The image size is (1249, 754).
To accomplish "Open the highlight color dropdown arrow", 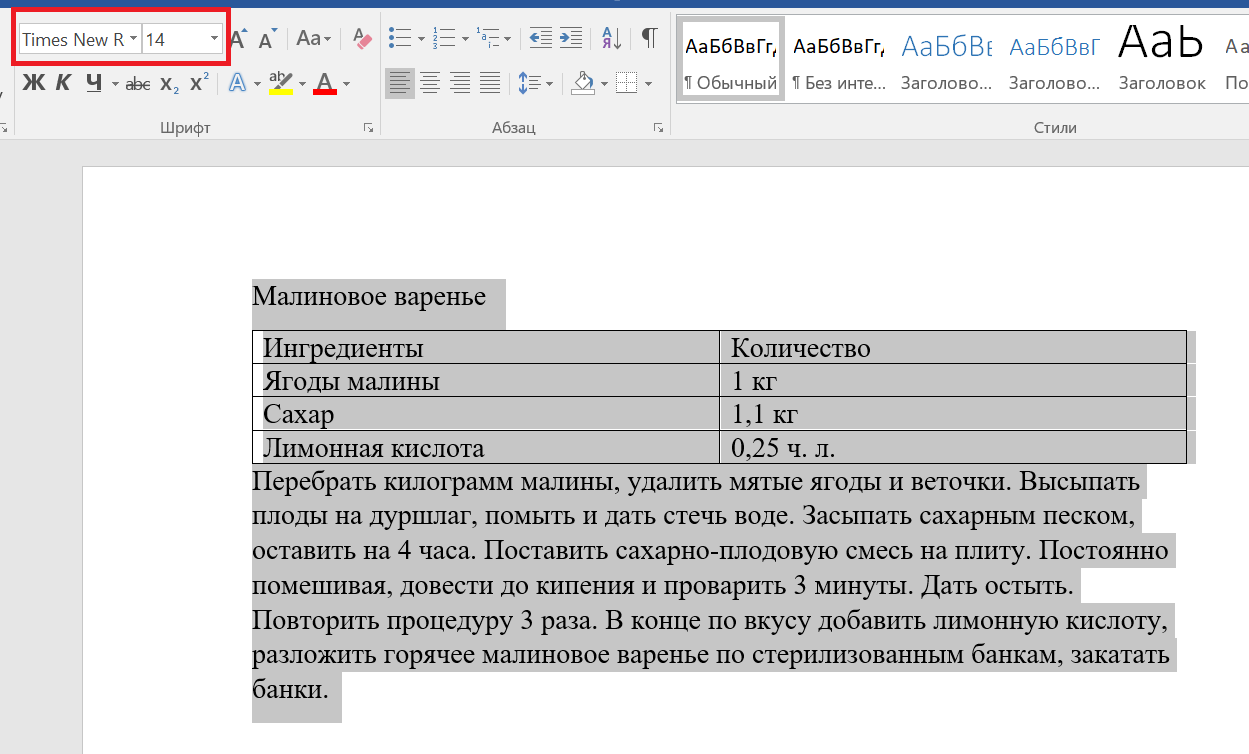I will point(302,84).
